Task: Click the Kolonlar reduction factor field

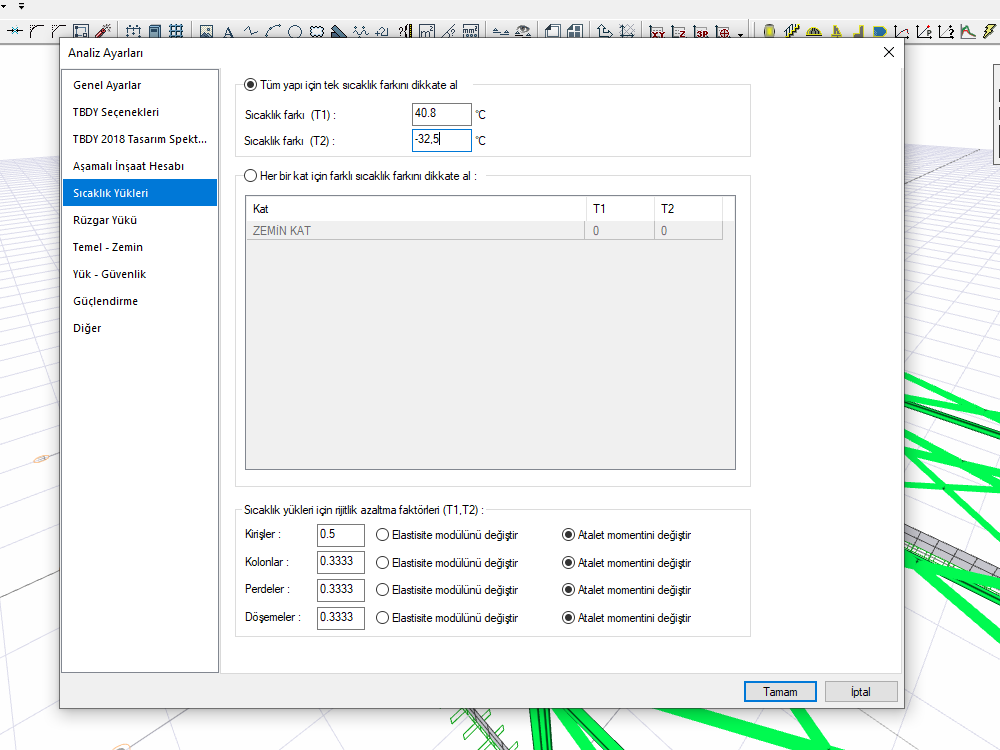Action: [x=340, y=563]
